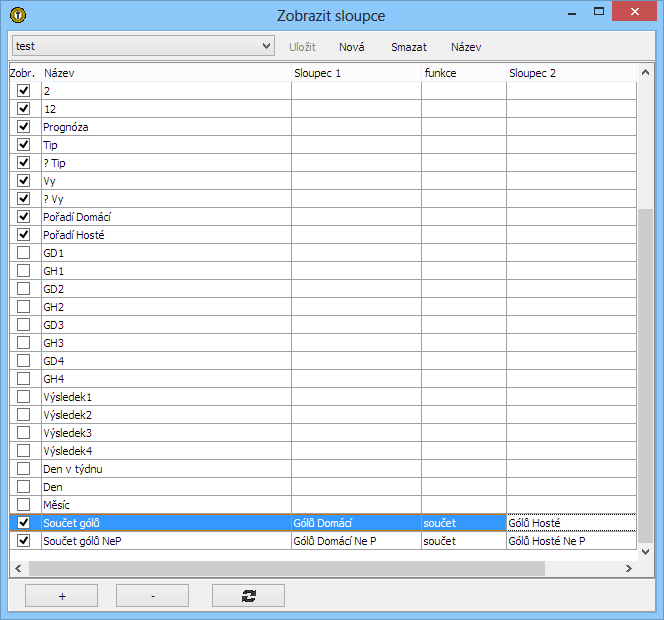Click the funkce column header

pyautogui.click(x=464, y=73)
